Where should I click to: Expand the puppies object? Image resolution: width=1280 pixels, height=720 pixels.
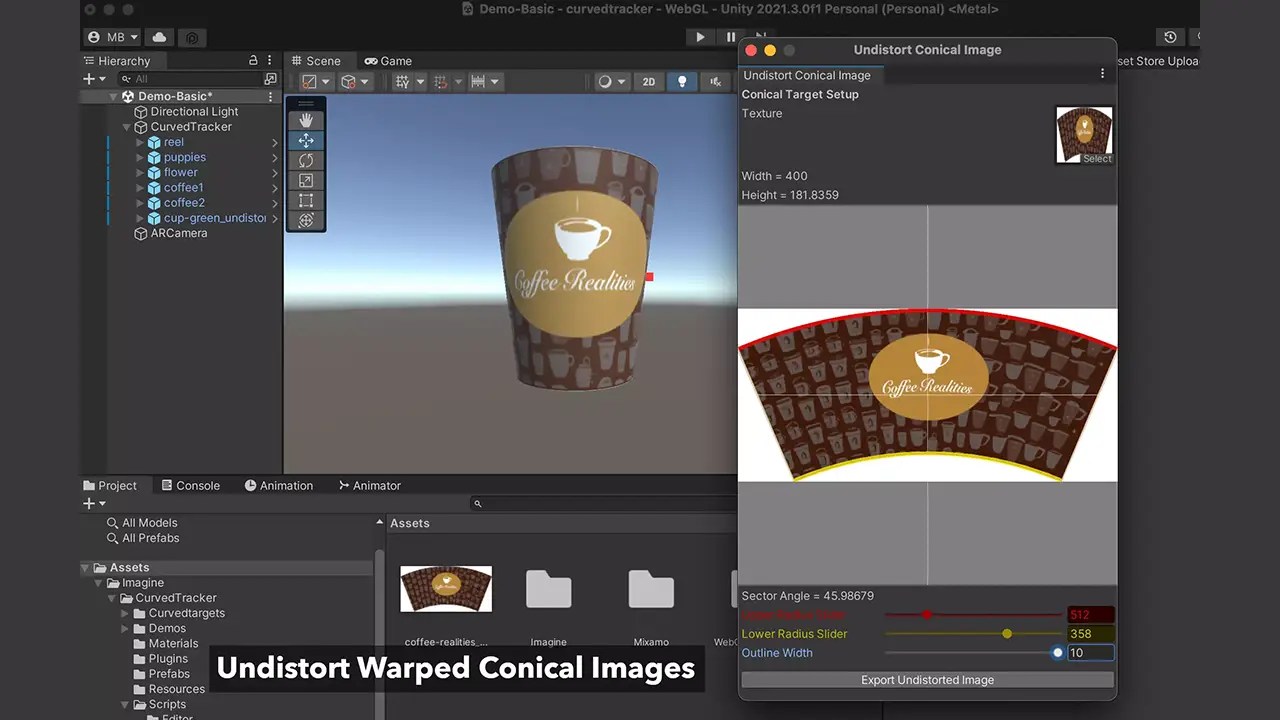(x=140, y=157)
